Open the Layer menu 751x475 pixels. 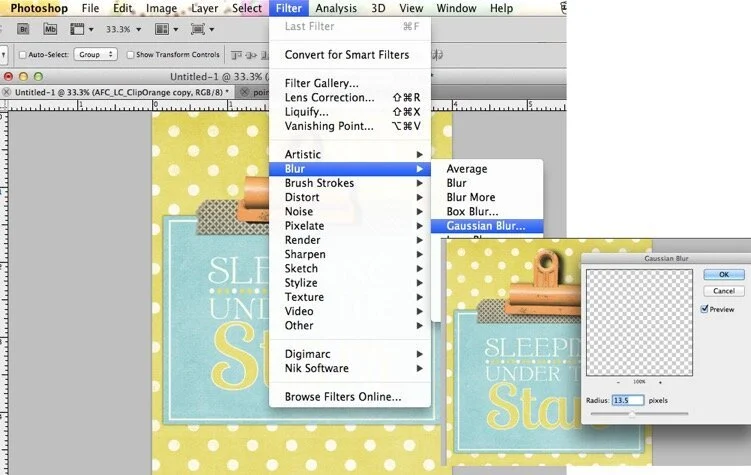205,8
